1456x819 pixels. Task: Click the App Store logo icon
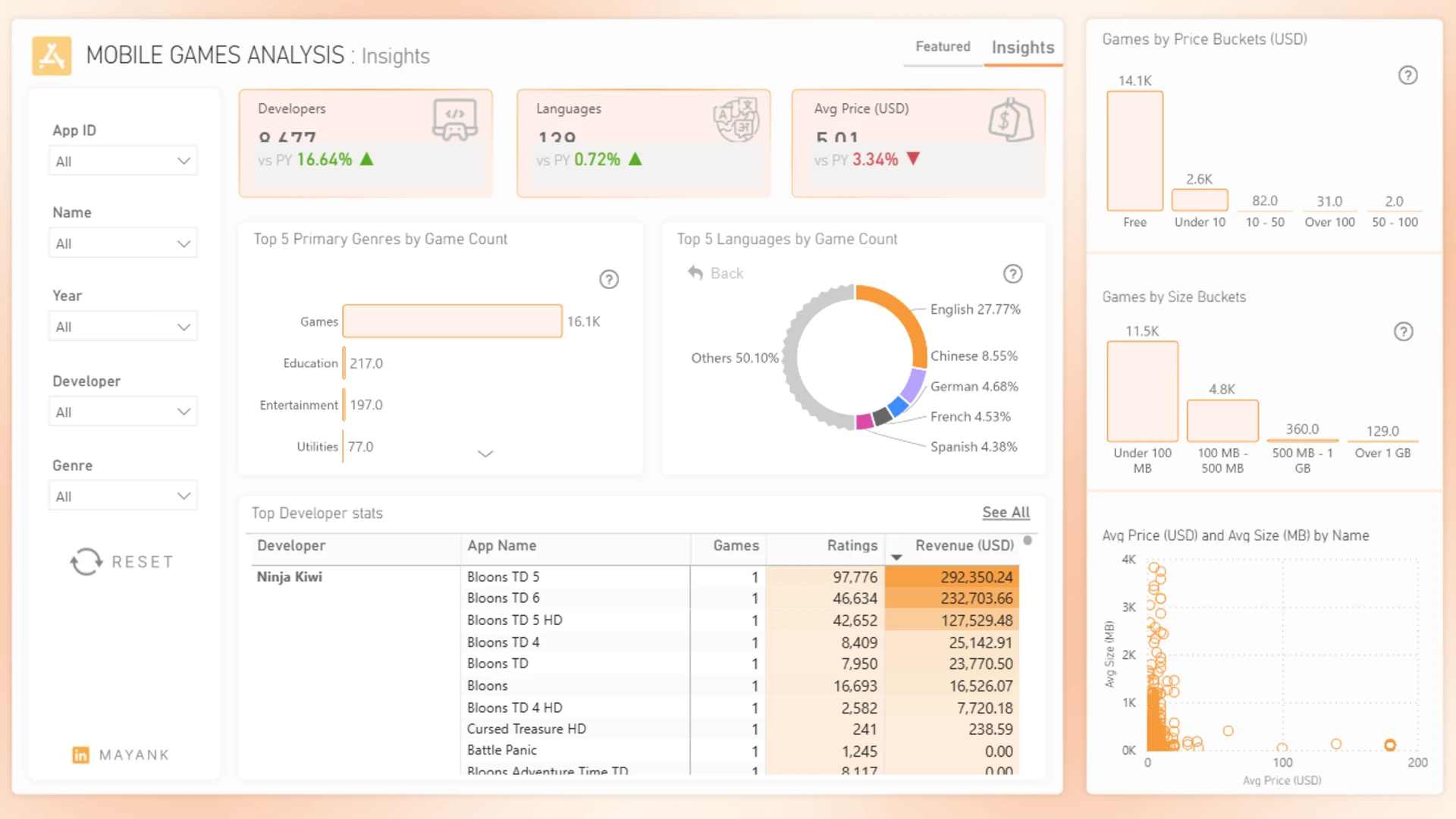(52, 55)
